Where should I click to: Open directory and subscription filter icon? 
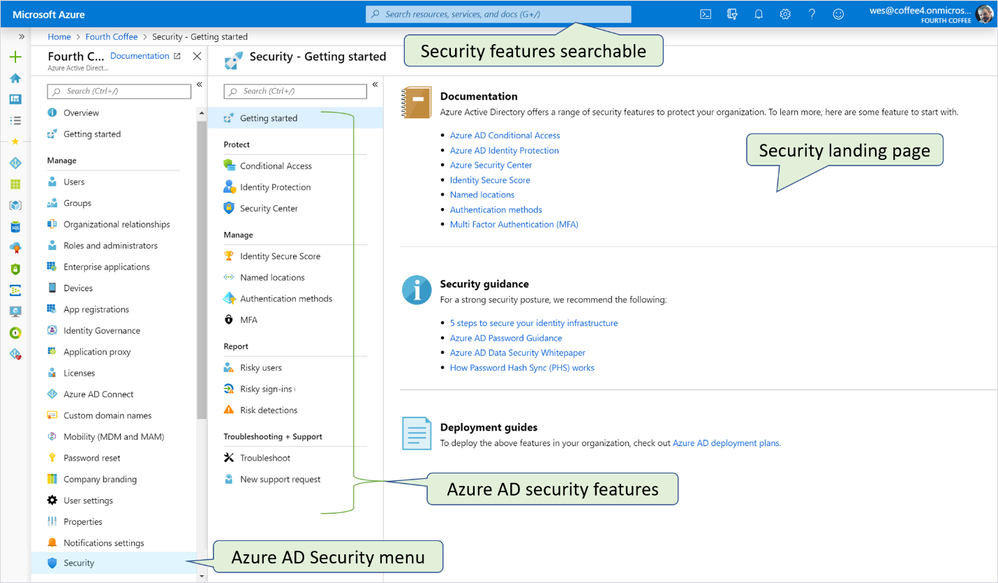click(732, 14)
